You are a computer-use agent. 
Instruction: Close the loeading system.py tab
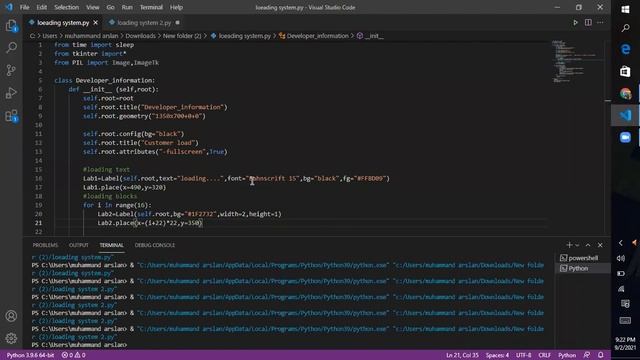[96, 23]
